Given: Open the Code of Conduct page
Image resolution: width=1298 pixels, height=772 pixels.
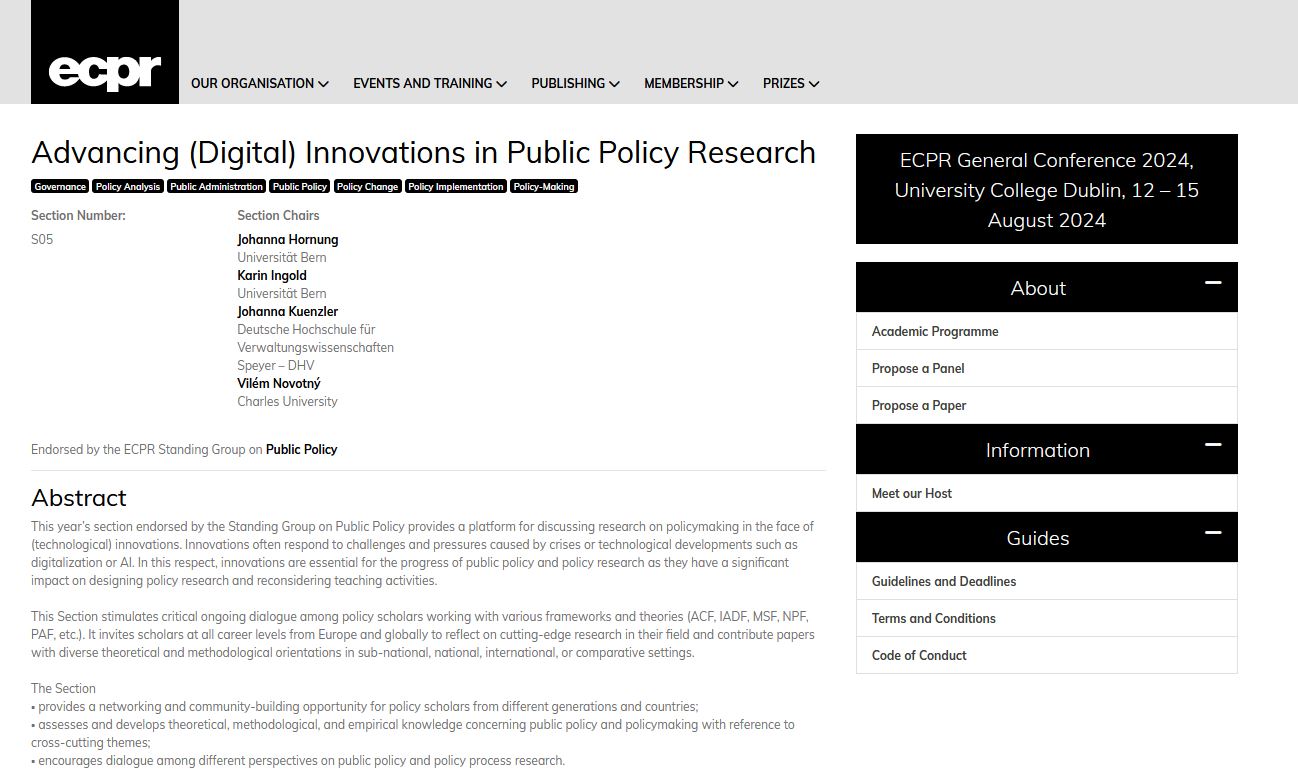Looking at the screenshot, I should click(1046, 655).
